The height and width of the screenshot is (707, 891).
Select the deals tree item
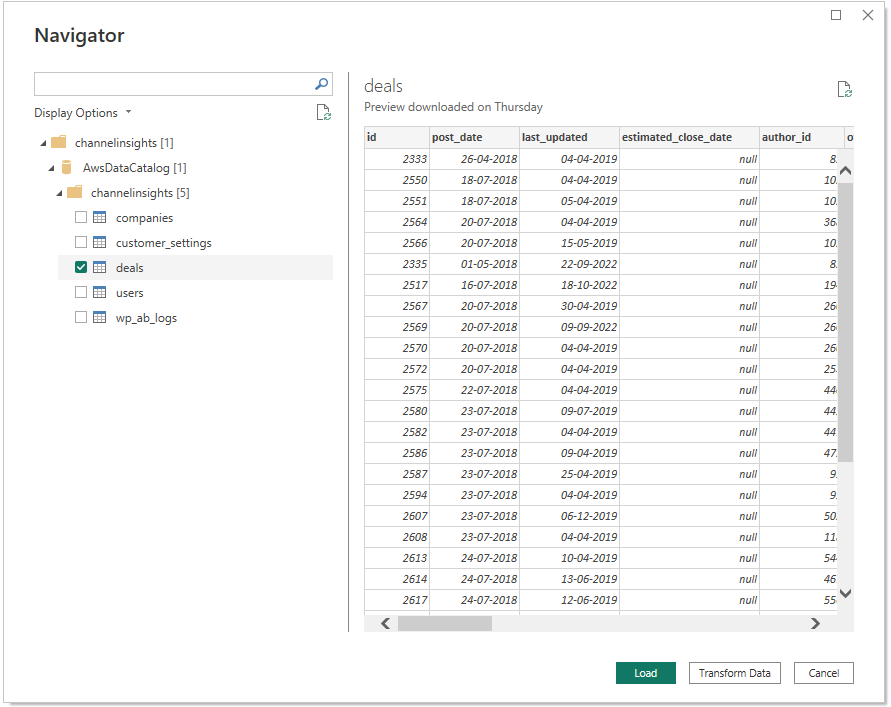[130, 268]
